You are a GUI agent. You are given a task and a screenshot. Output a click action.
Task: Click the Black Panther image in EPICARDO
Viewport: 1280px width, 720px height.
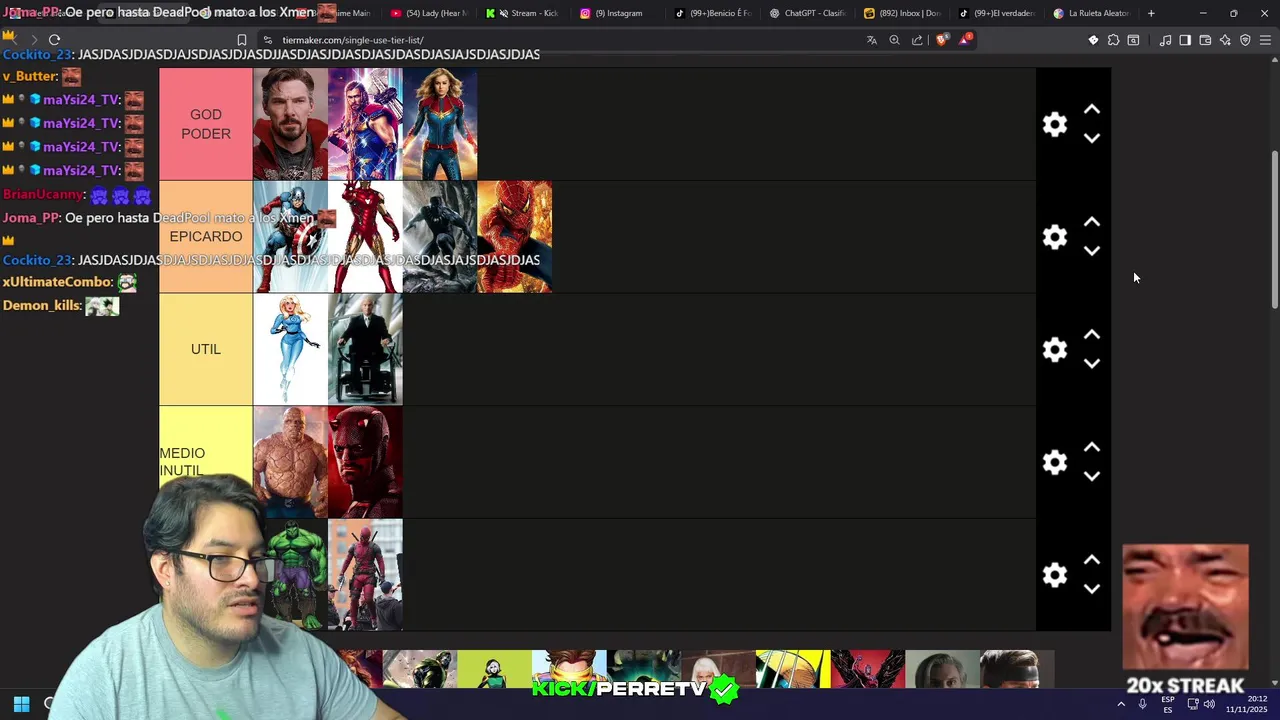[x=440, y=237]
